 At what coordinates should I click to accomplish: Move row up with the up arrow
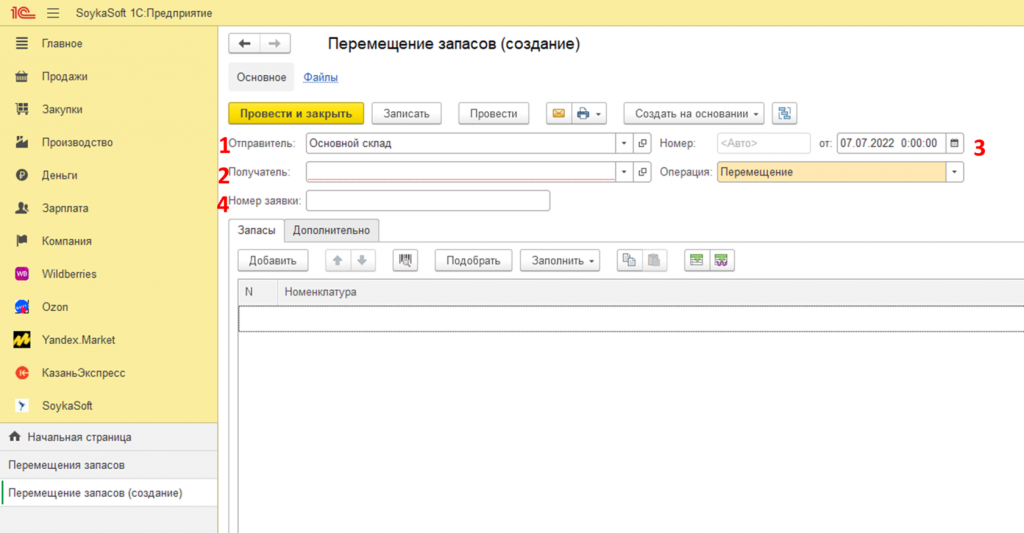pyautogui.click(x=337, y=261)
